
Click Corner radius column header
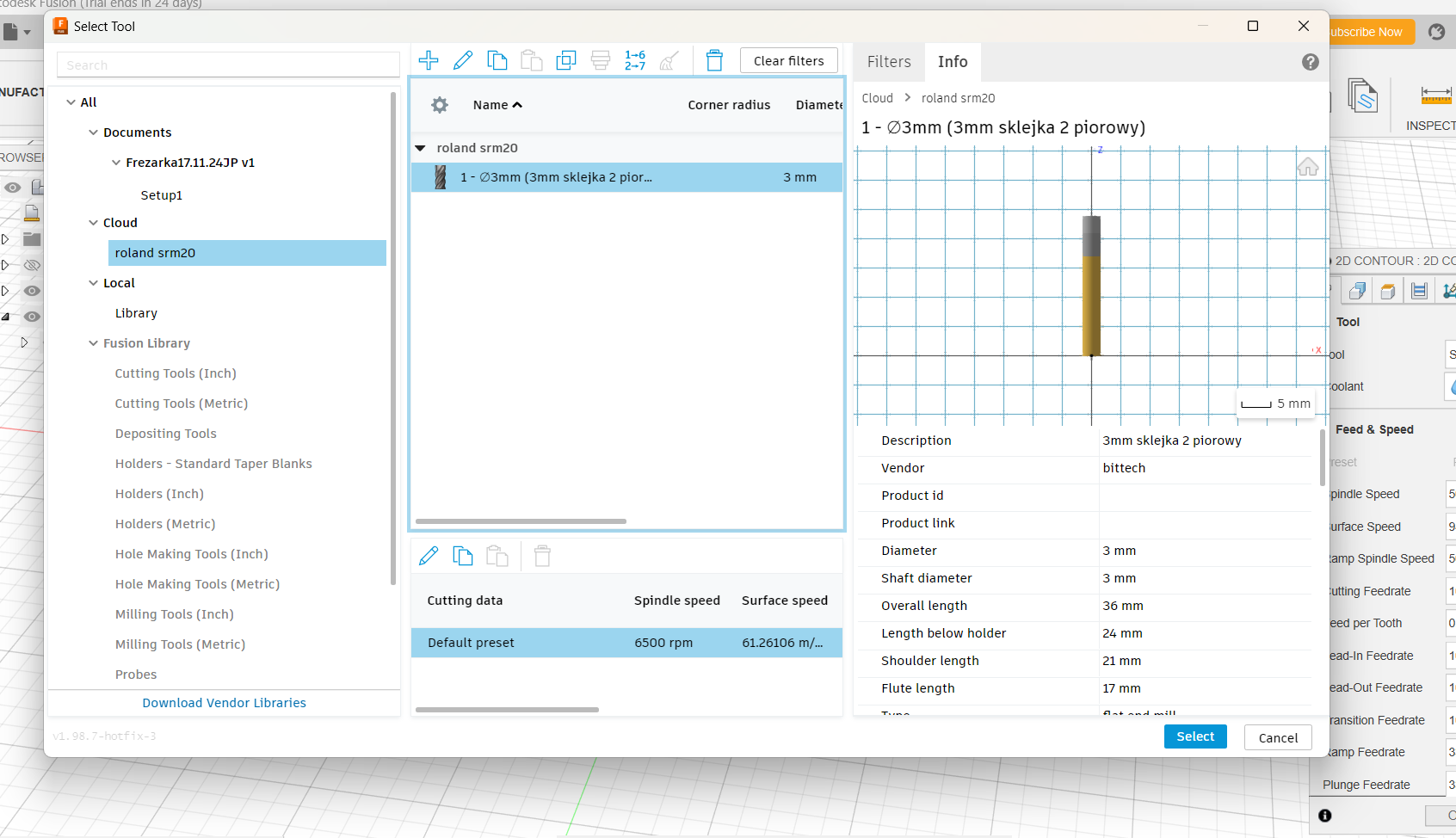tap(729, 105)
